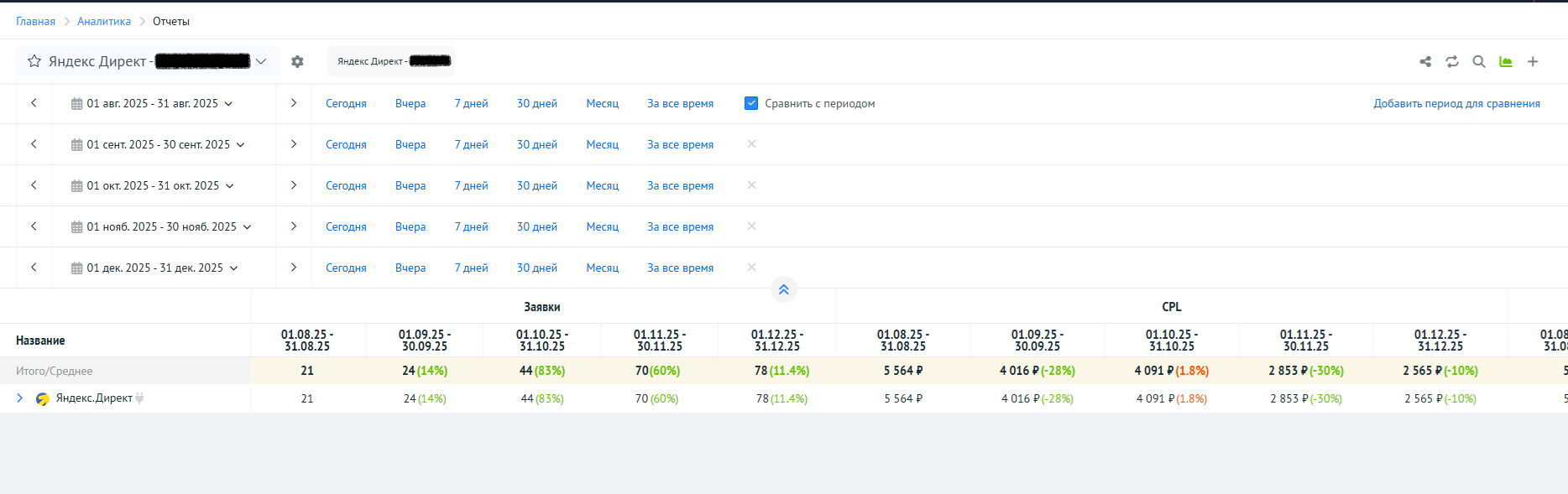Select 'Сегодня' in the August period row
Screen dimensions: 1568x494
[346, 103]
